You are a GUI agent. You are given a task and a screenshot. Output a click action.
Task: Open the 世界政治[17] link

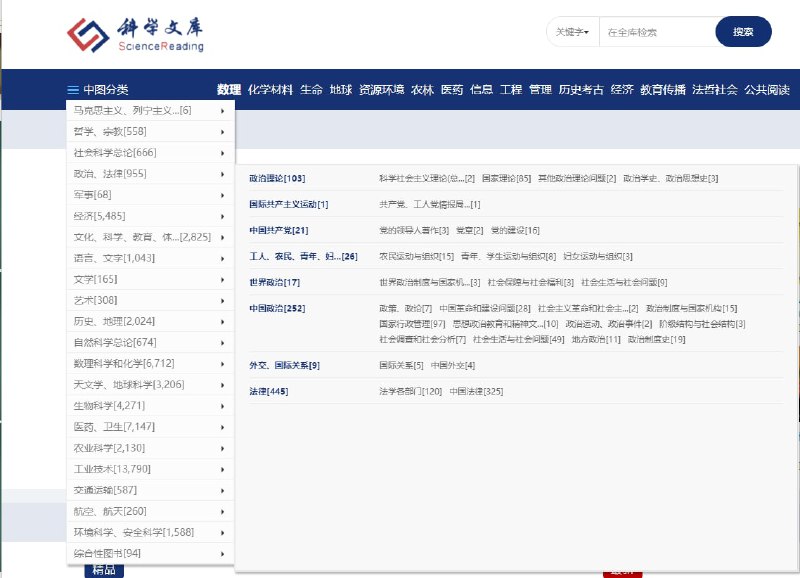(272, 282)
